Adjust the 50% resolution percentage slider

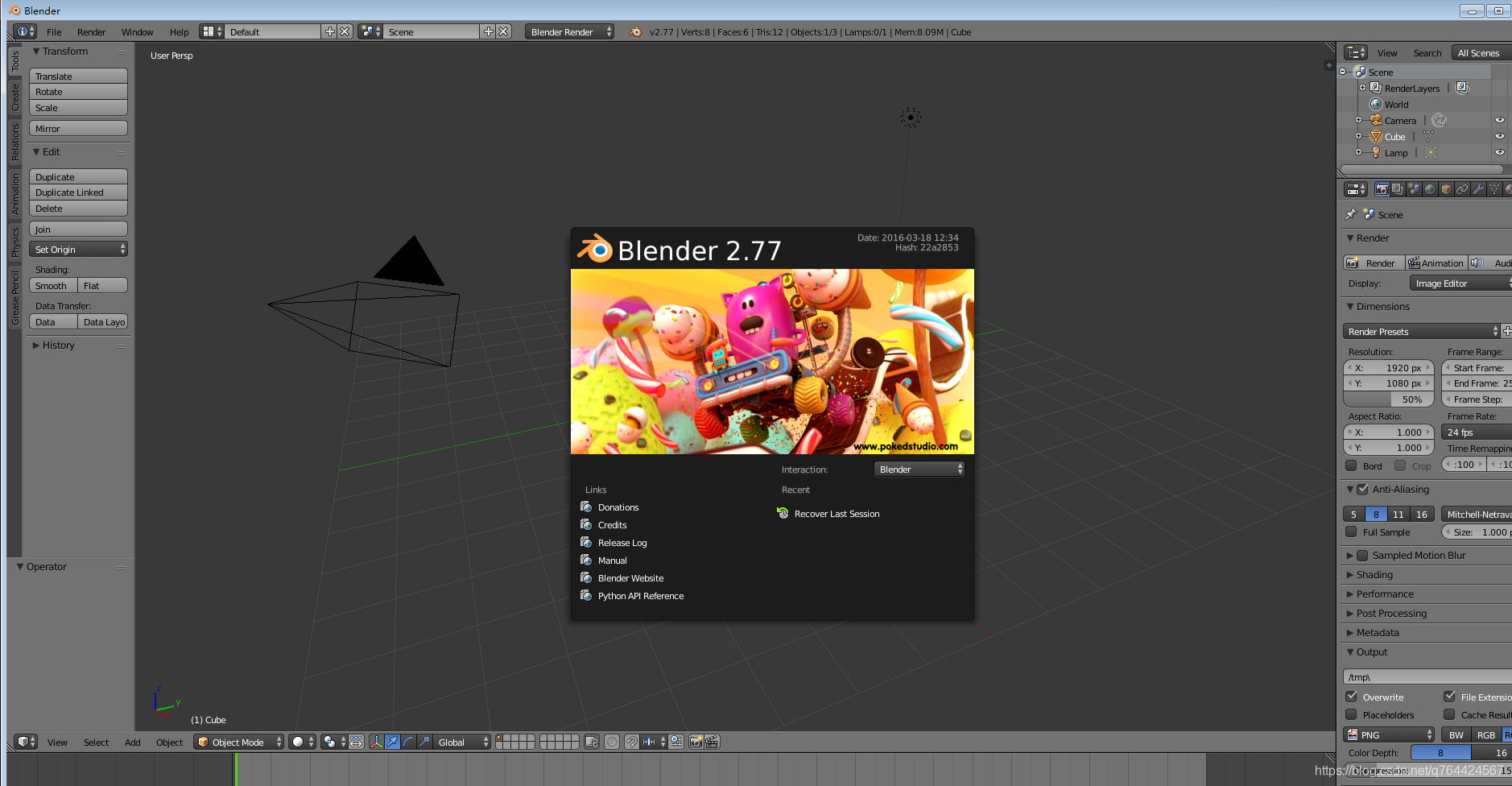1389,399
